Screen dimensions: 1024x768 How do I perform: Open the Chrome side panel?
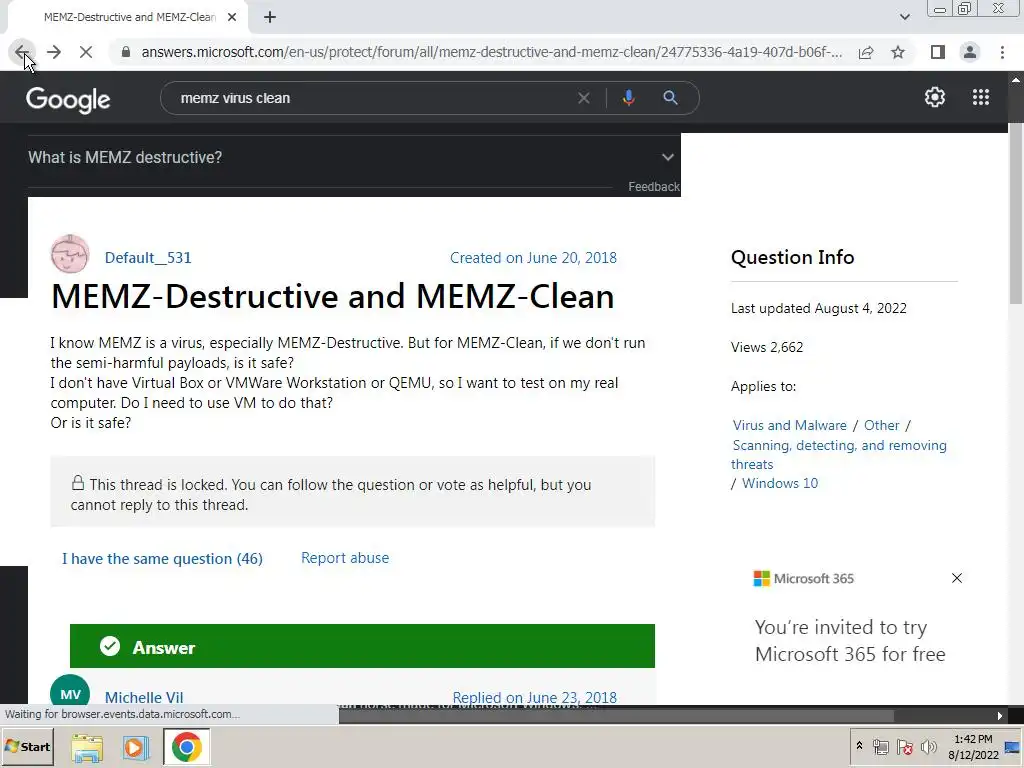(x=938, y=52)
